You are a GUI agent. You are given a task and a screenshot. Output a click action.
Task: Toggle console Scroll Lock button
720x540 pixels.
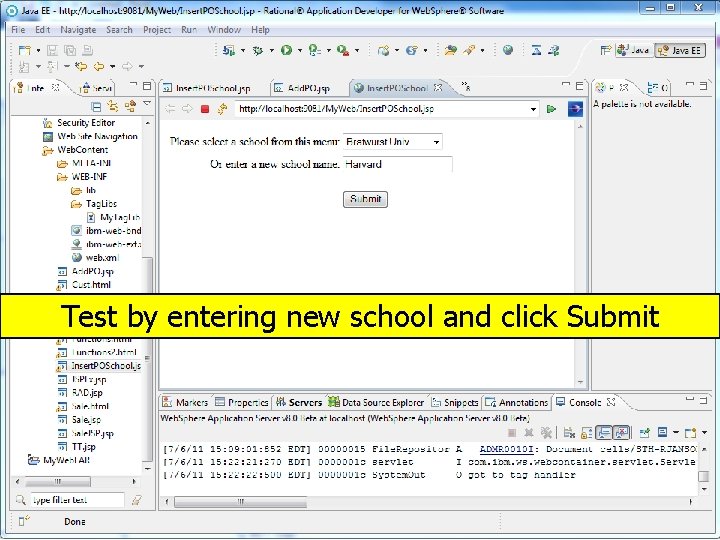click(587, 433)
